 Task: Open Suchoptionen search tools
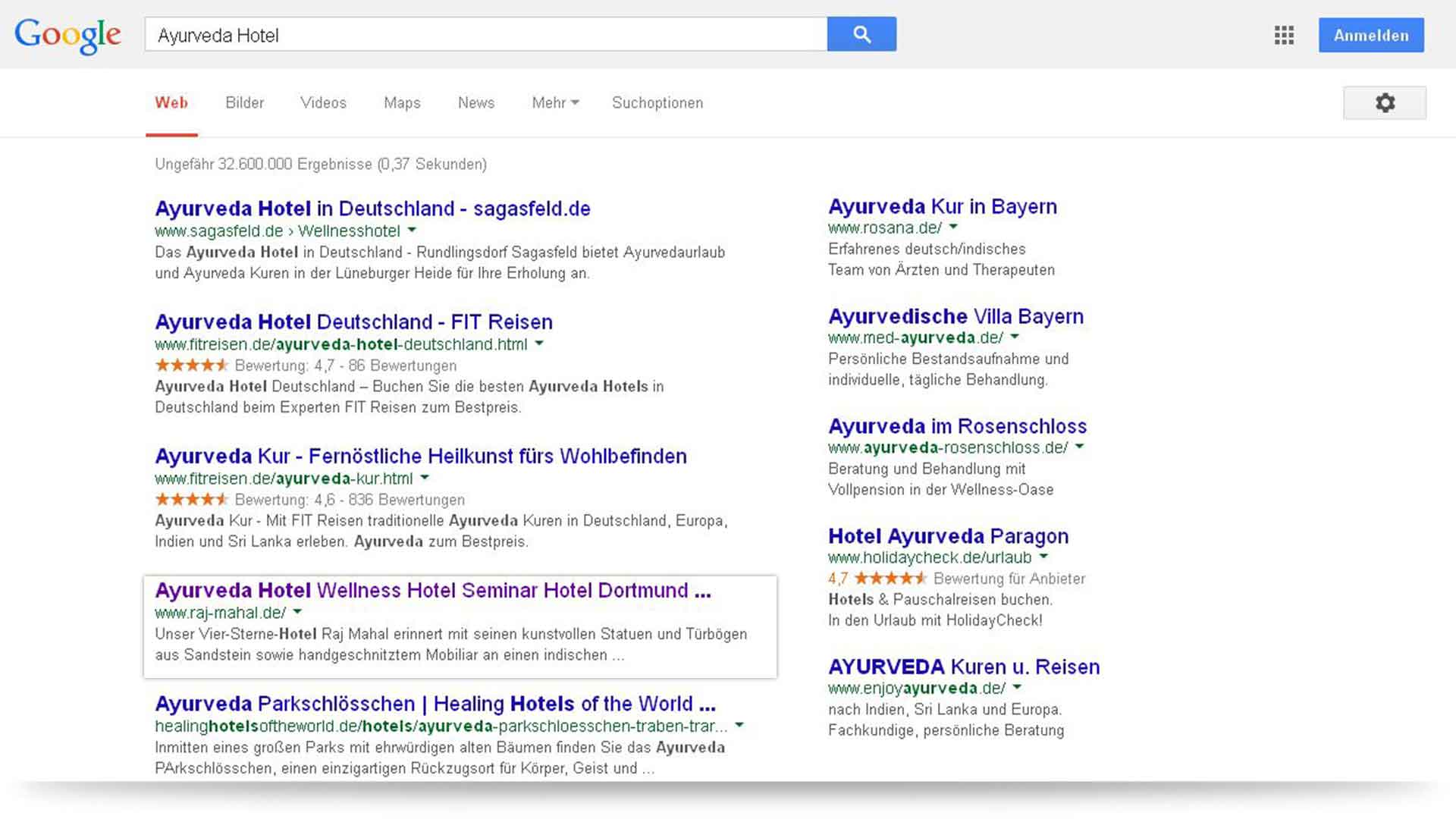click(x=657, y=103)
